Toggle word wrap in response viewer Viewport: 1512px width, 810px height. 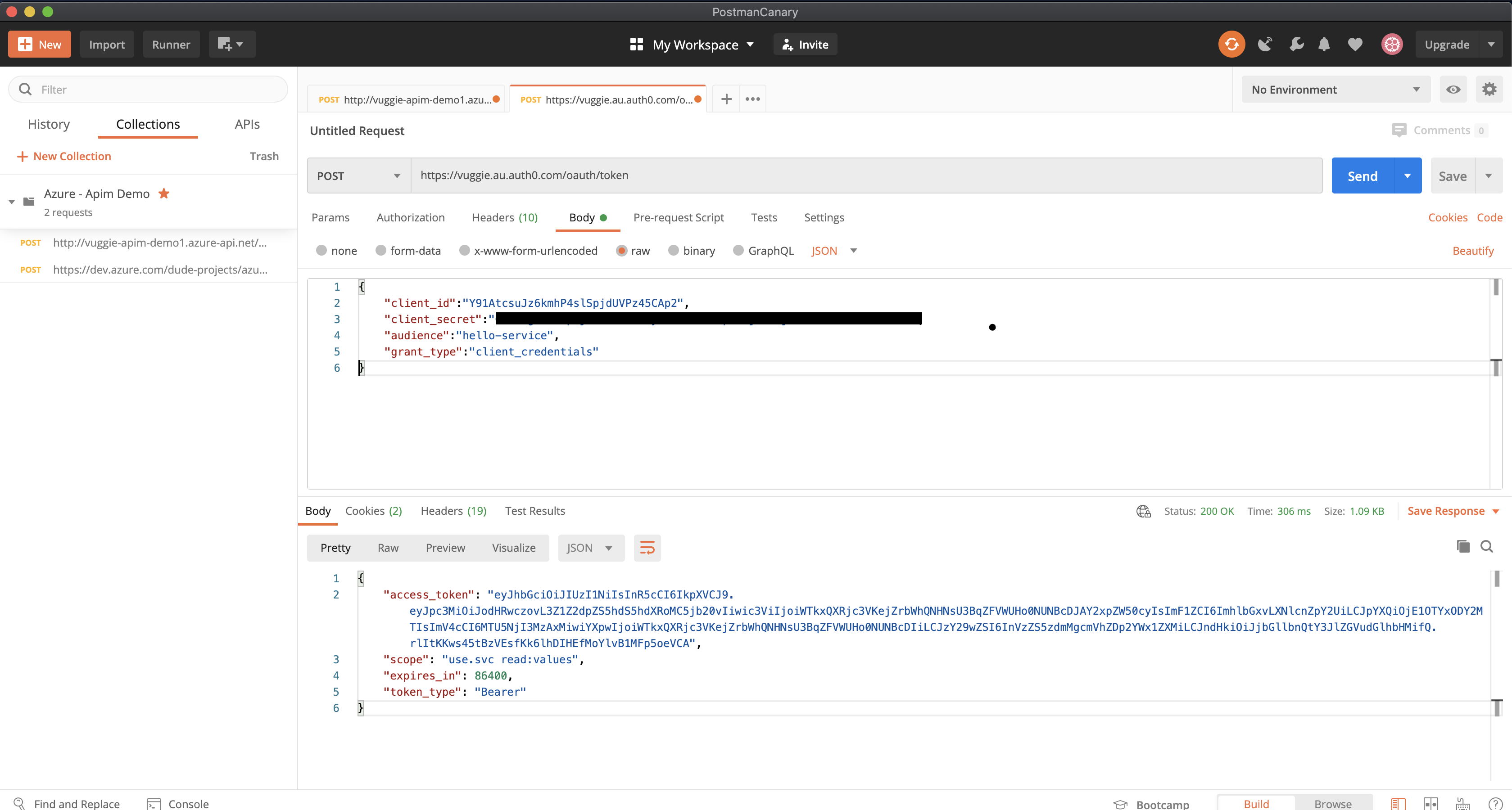click(647, 548)
